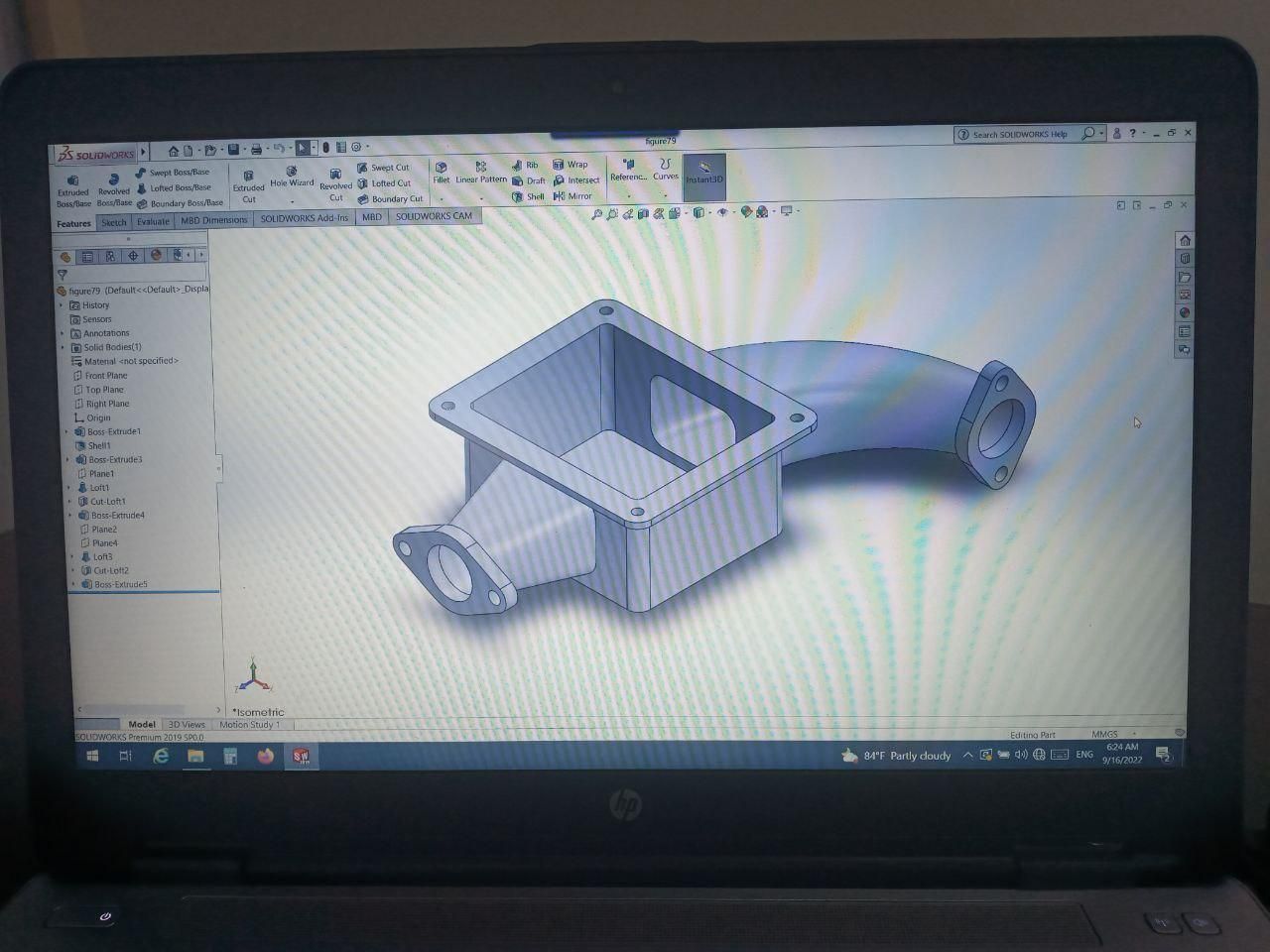Toggle Instant3D on the Features ribbon
The width and height of the screenshot is (1270, 952).
pos(703,177)
